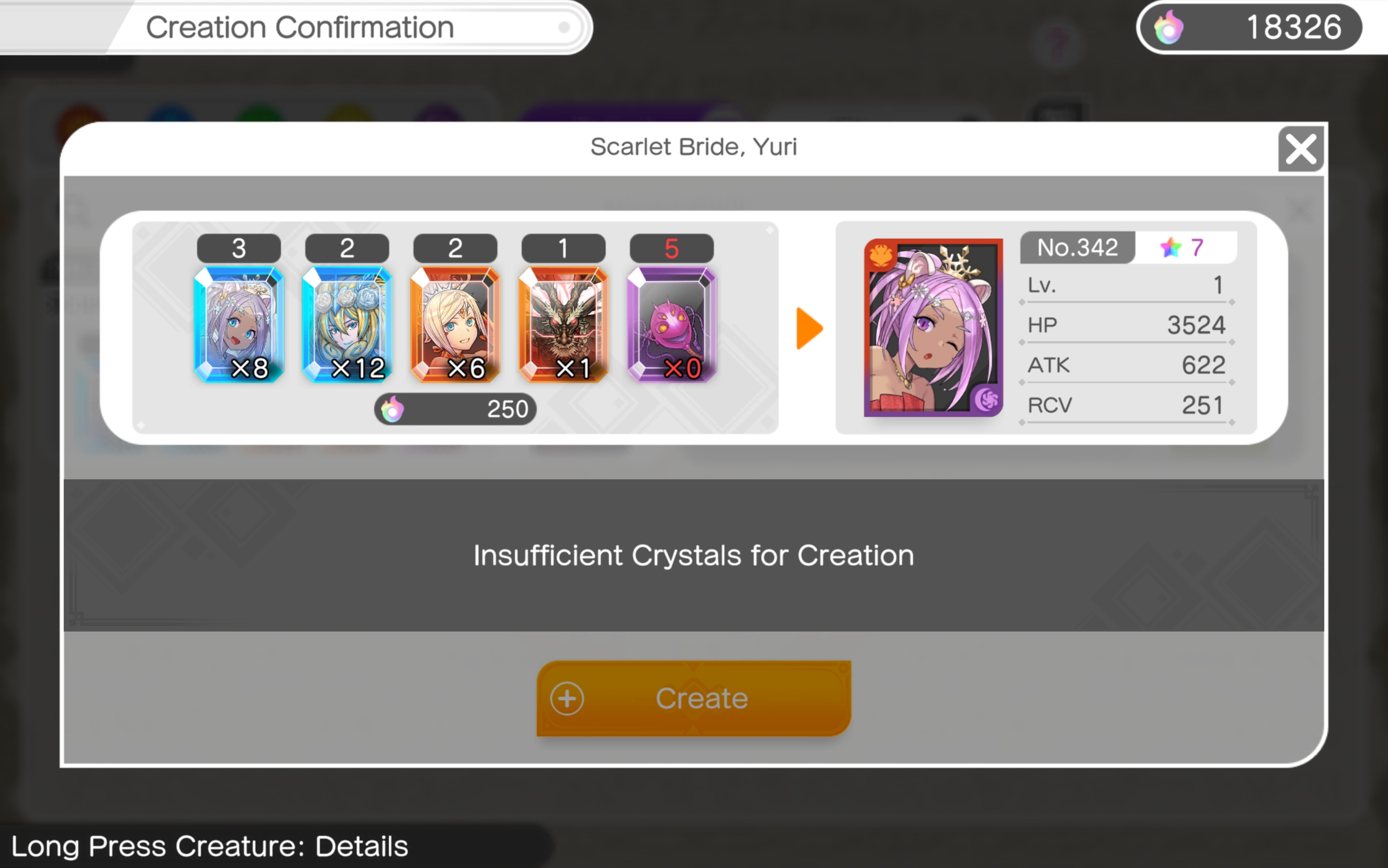This screenshot has height=868, width=1388.
Task: Click the crystal currency icon showing 18326
Action: (1168, 28)
